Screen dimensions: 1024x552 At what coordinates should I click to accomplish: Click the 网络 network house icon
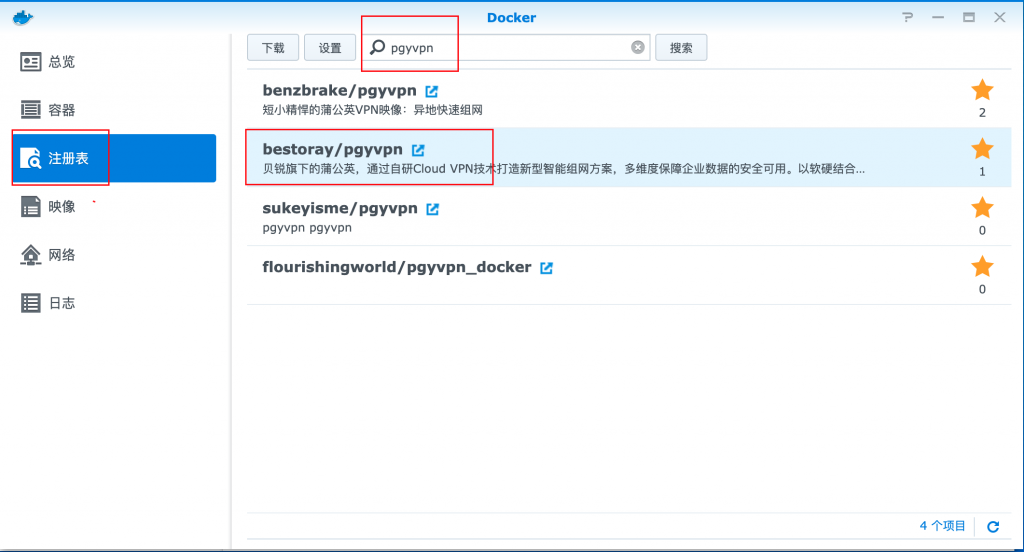point(31,255)
